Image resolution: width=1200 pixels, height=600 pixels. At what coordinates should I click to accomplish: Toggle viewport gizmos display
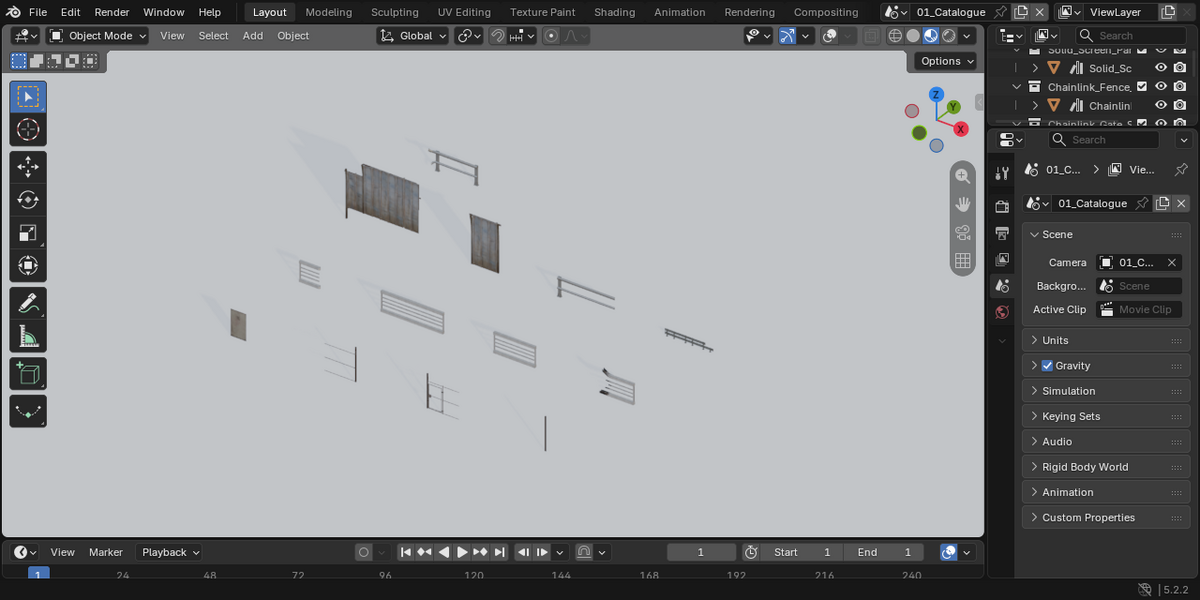tap(788, 35)
